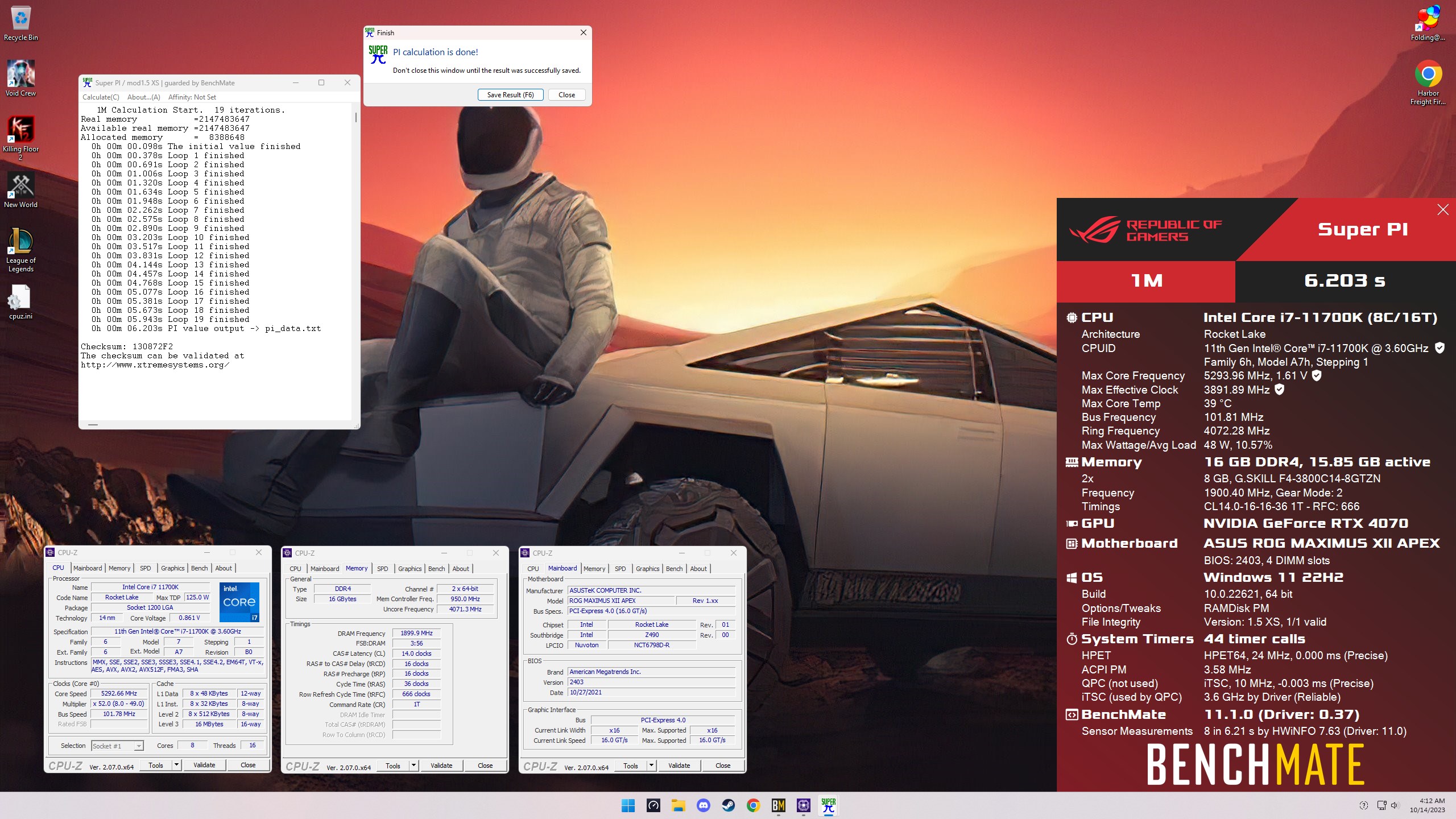Viewport: 1456px width, 819px height.
Task: Switch to Mainboard tab in left CPU-Z window
Action: (88, 568)
